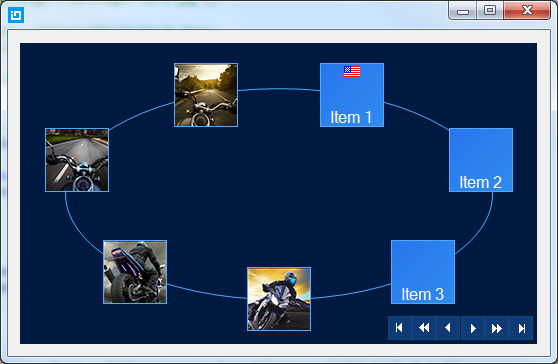Select the highway speedometer view thumbnail
The image size is (558, 364).
click(77, 160)
